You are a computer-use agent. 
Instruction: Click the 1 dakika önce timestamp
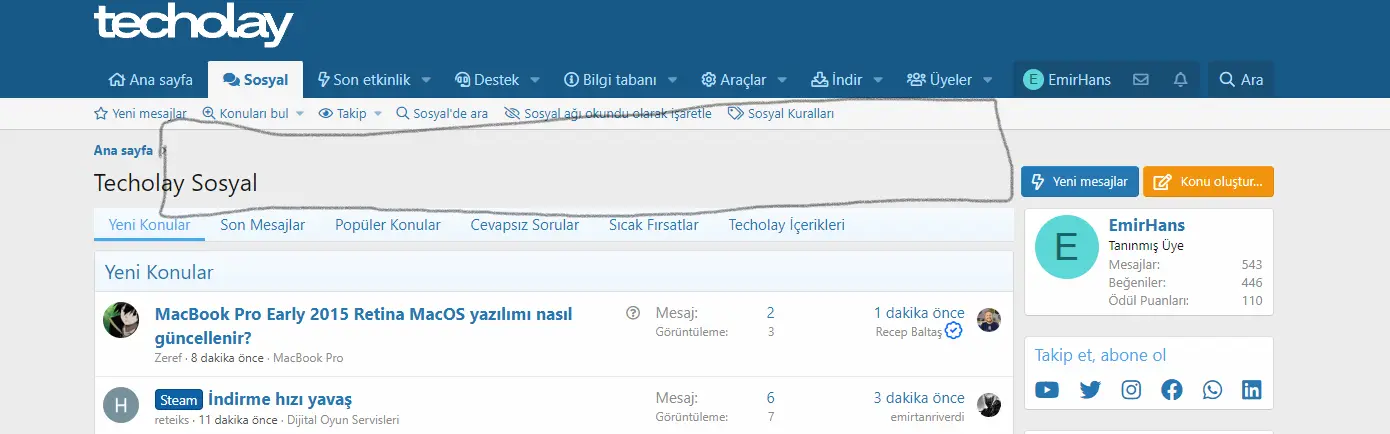[x=919, y=313]
